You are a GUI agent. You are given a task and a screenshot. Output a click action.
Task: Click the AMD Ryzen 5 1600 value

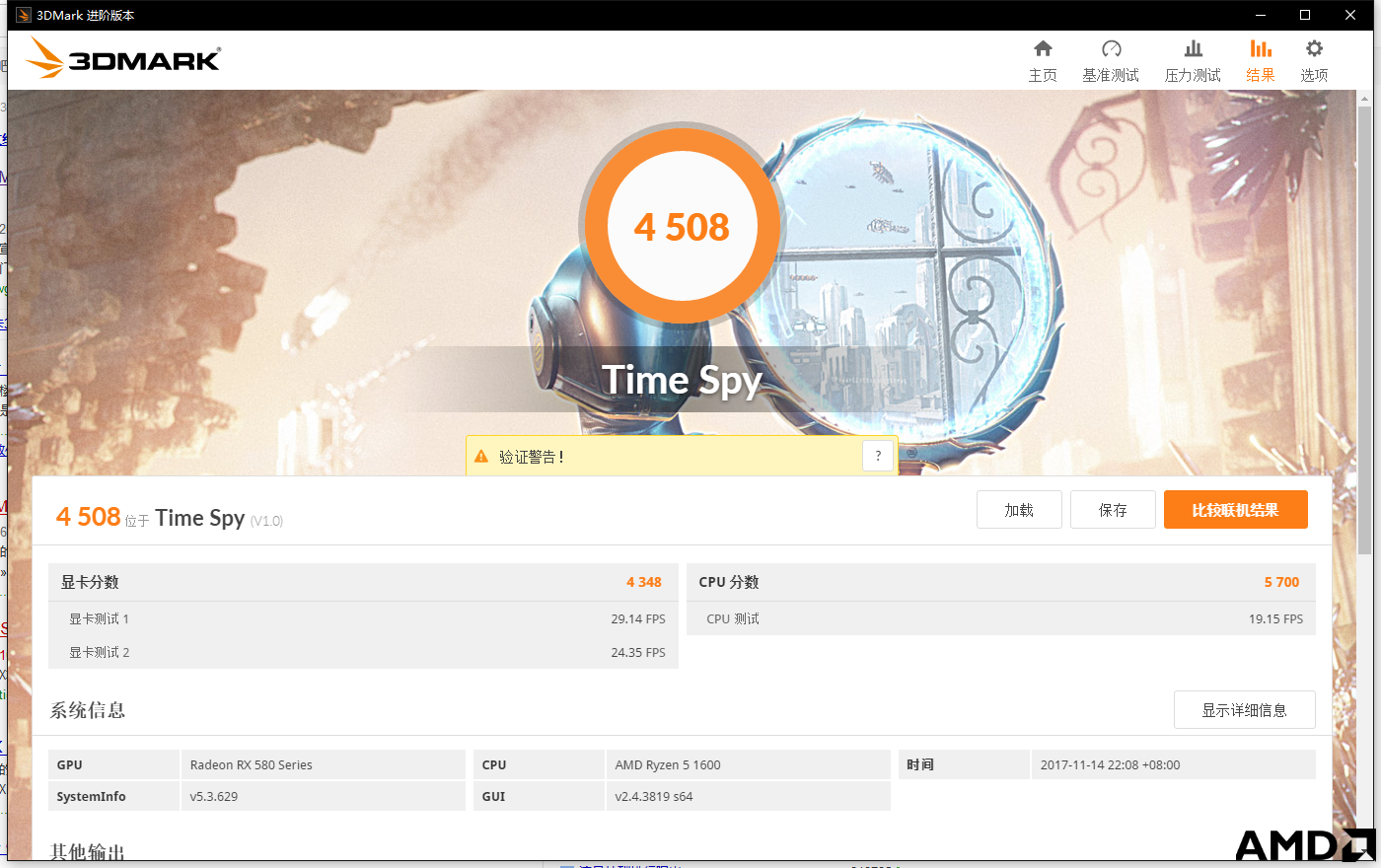coord(668,764)
